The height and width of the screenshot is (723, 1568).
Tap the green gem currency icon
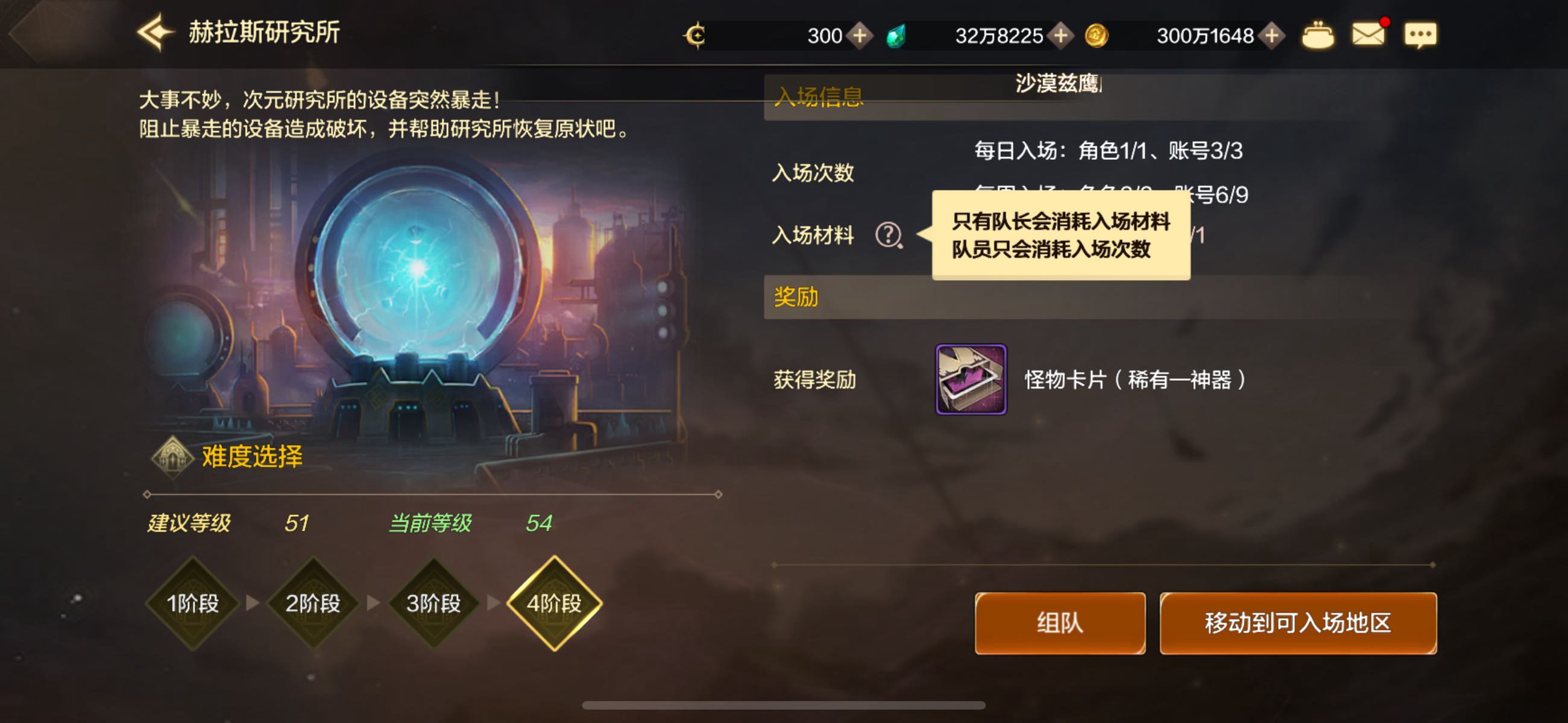pos(896,36)
